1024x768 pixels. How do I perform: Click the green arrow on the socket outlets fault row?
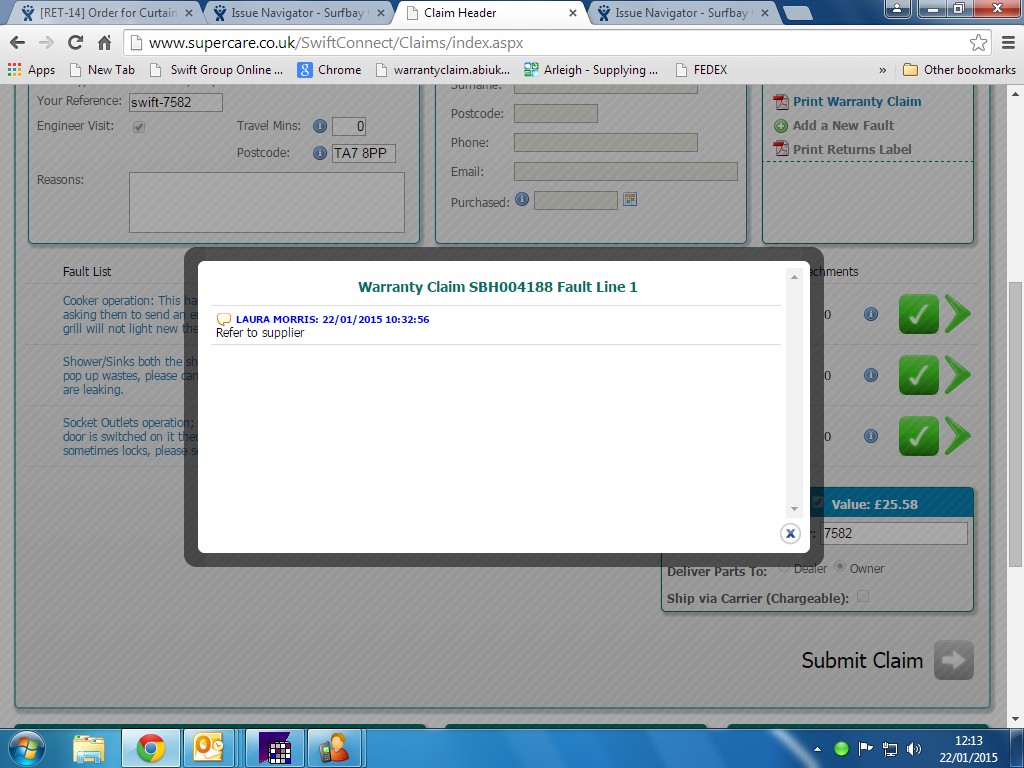(x=957, y=437)
